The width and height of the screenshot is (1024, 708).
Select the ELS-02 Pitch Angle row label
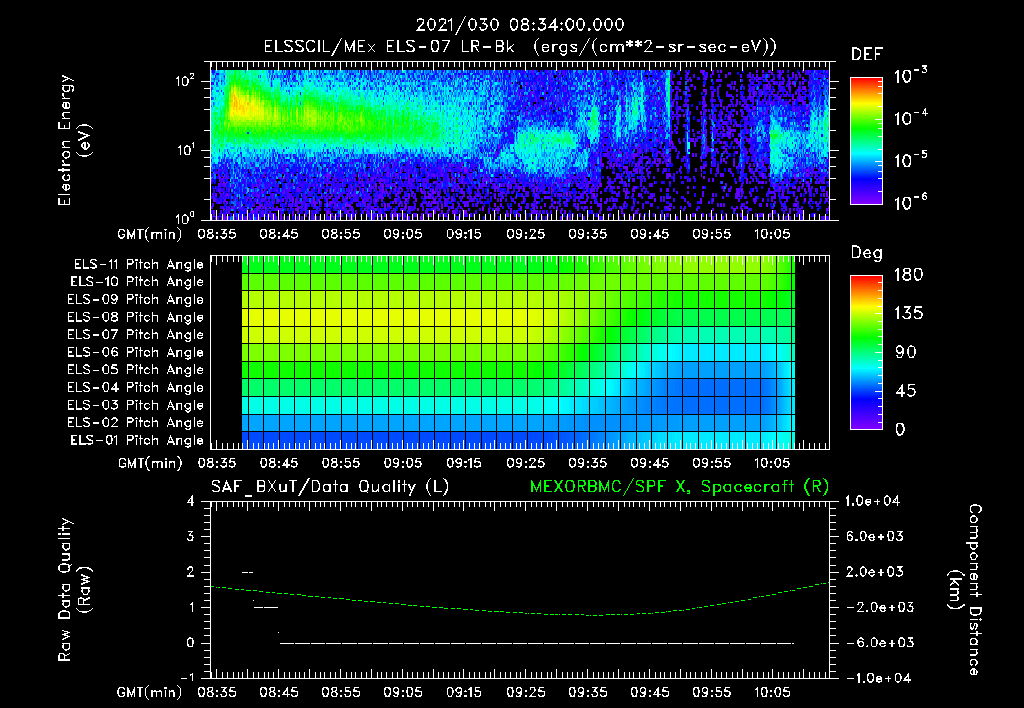tap(135, 423)
